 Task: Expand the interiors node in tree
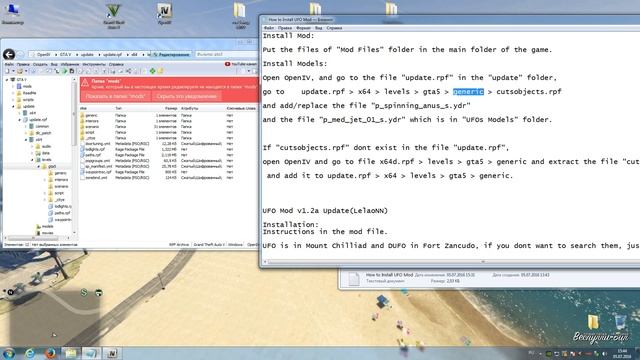pos(45,180)
